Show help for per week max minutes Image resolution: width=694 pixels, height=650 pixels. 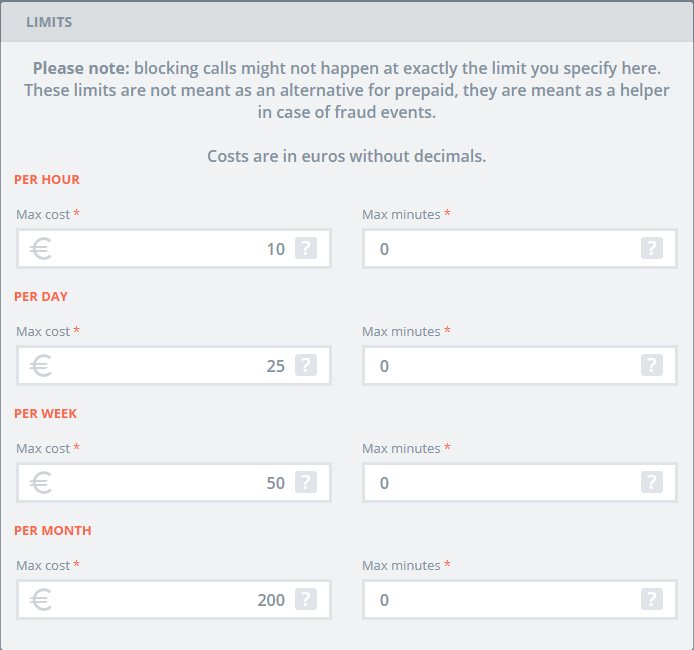pyautogui.click(x=652, y=483)
